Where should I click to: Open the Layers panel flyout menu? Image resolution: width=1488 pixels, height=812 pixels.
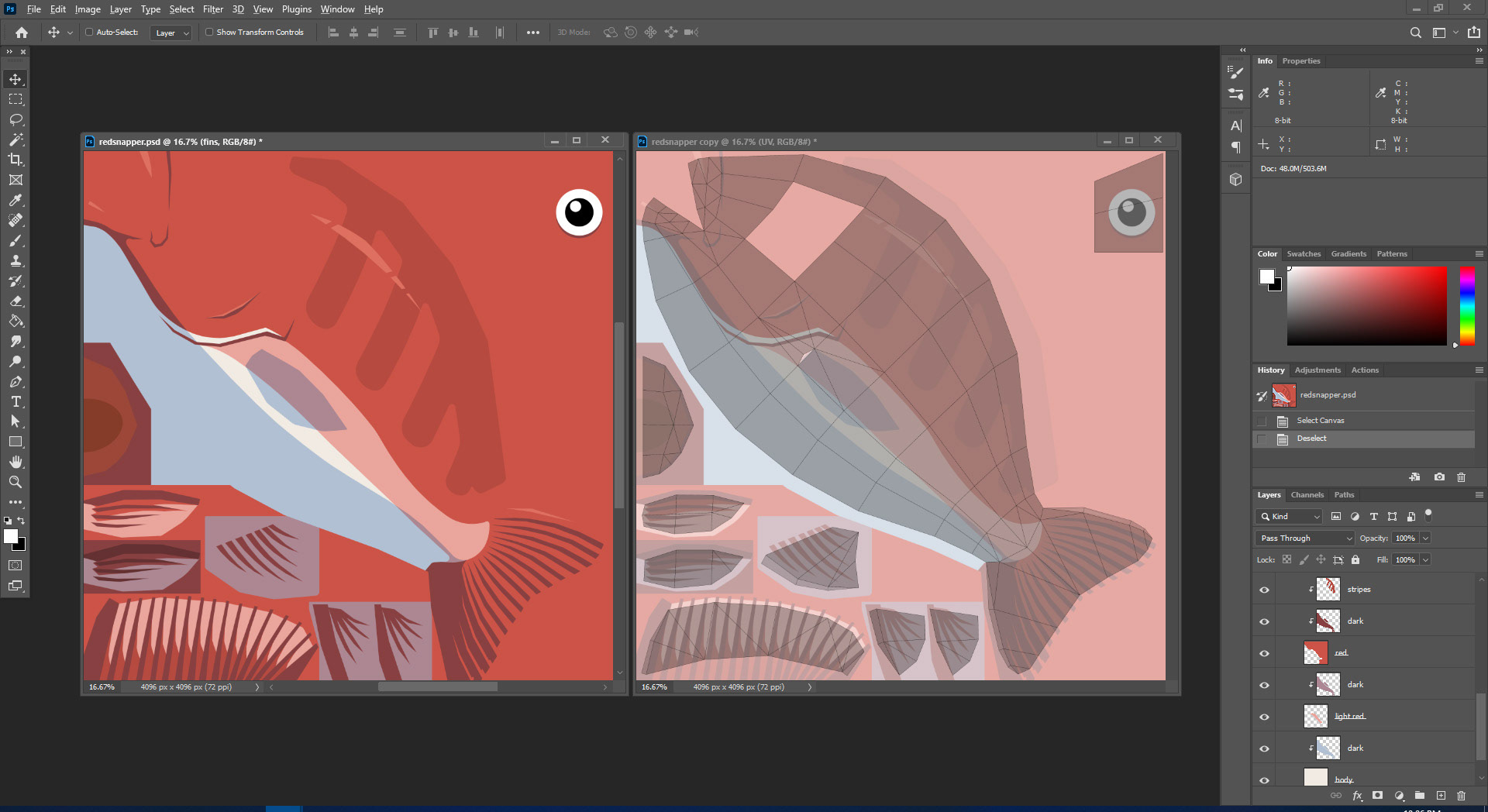pyautogui.click(x=1479, y=494)
